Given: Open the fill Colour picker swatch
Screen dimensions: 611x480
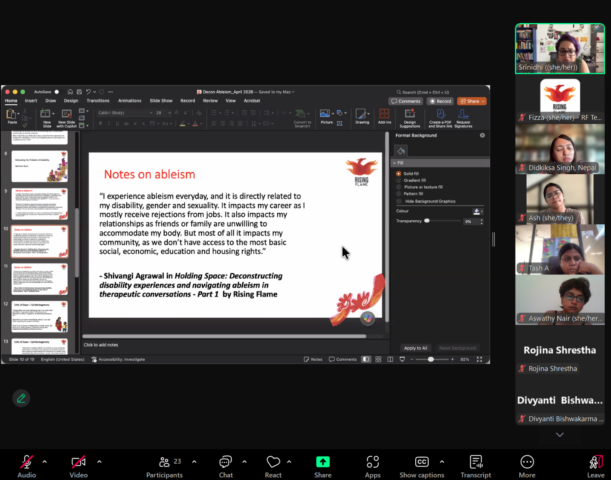Looking at the screenshot, I should [478, 211].
